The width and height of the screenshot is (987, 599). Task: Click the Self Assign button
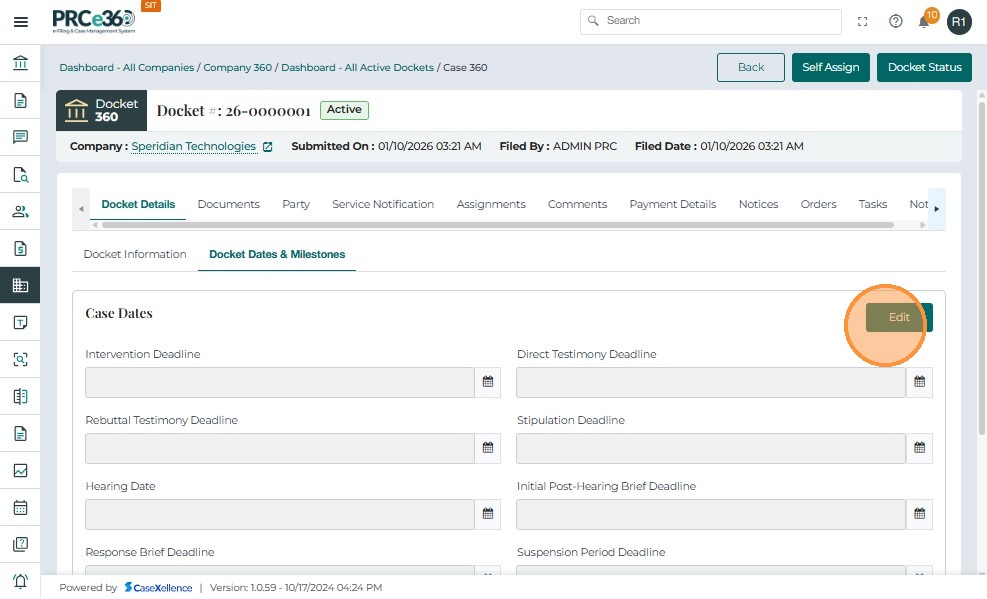click(831, 67)
